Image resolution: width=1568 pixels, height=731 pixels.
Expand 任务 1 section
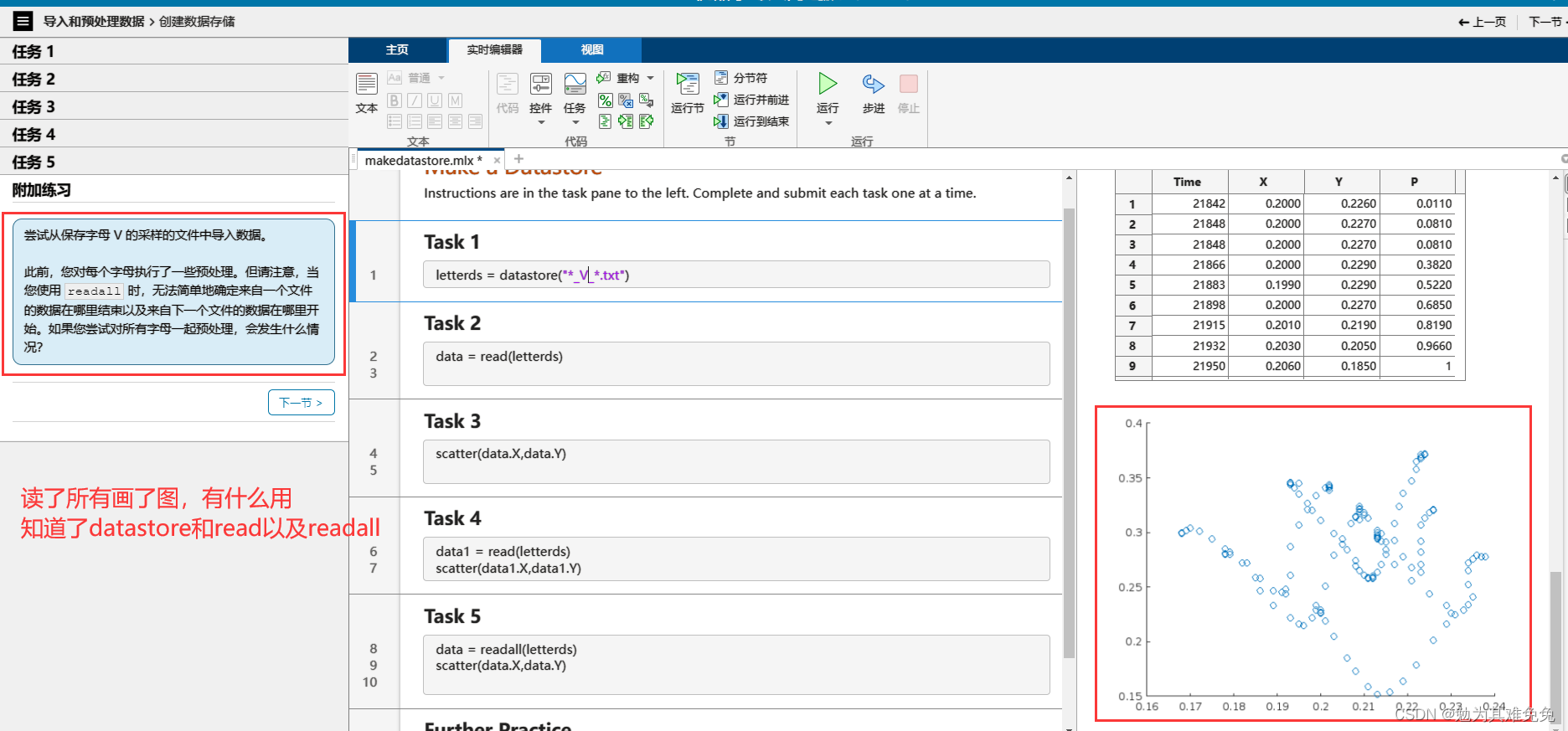coord(174,51)
